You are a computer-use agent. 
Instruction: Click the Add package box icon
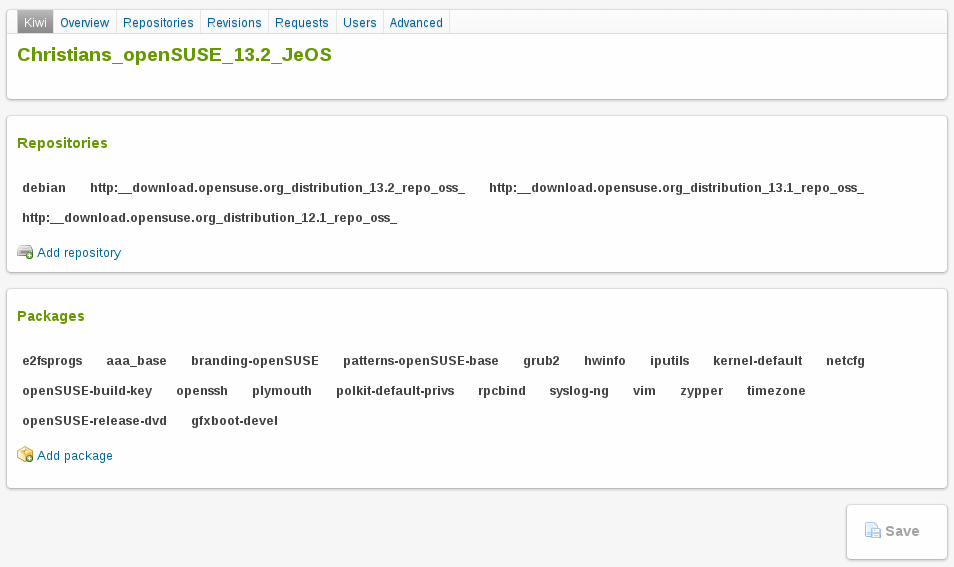click(25, 455)
